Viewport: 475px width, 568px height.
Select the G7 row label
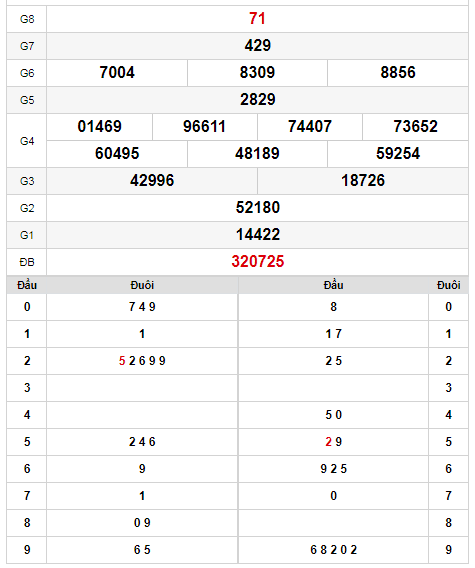pyautogui.click(x=27, y=46)
